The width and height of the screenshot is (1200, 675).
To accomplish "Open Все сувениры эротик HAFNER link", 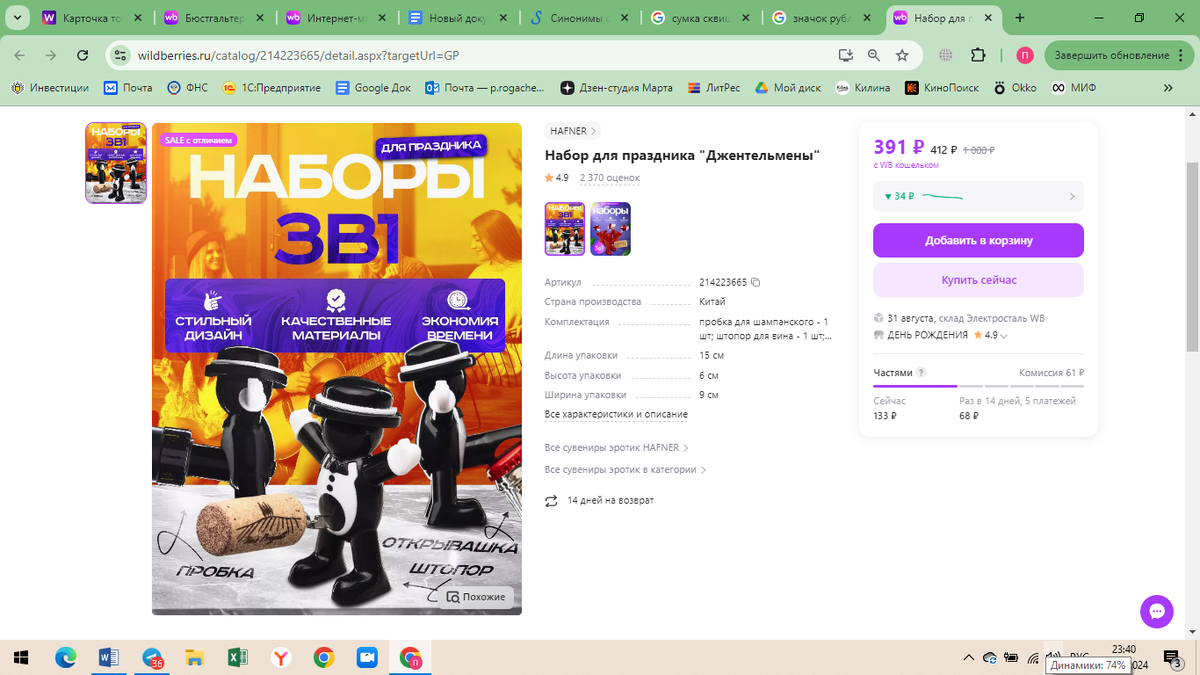I will pyautogui.click(x=616, y=448).
